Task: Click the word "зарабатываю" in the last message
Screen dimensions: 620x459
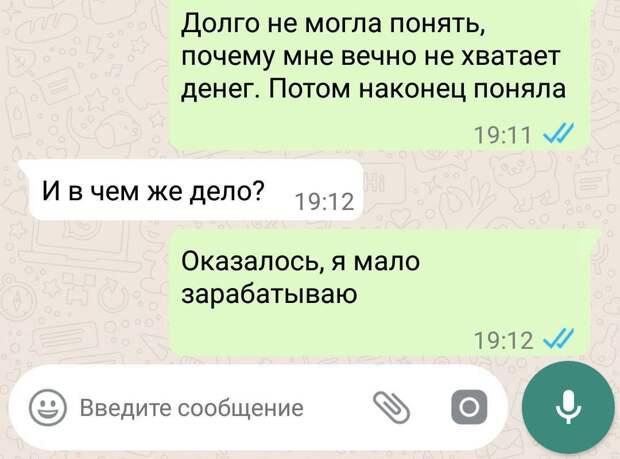Action: tap(269, 294)
